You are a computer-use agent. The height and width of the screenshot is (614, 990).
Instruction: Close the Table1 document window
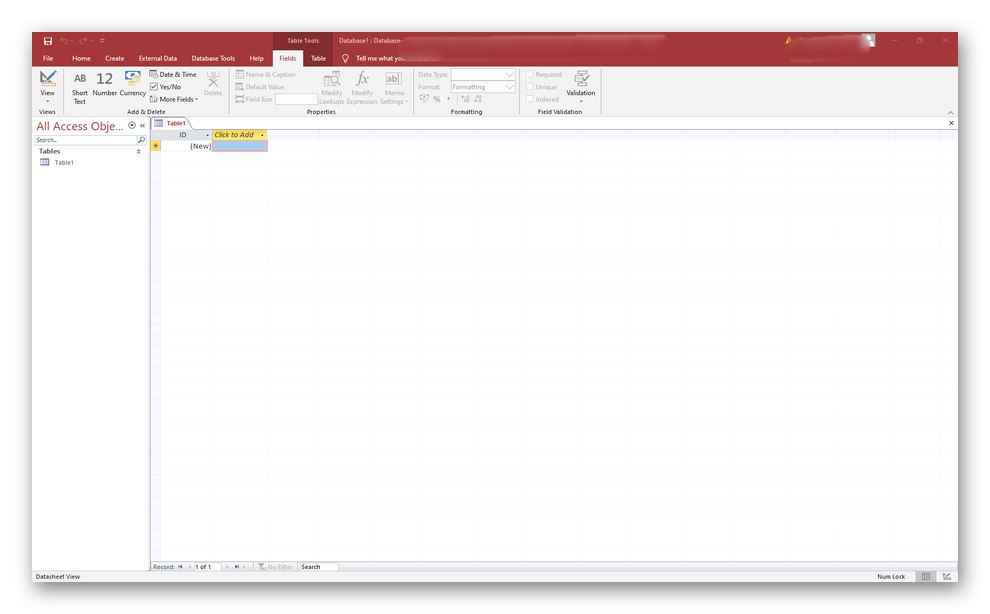(951, 123)
